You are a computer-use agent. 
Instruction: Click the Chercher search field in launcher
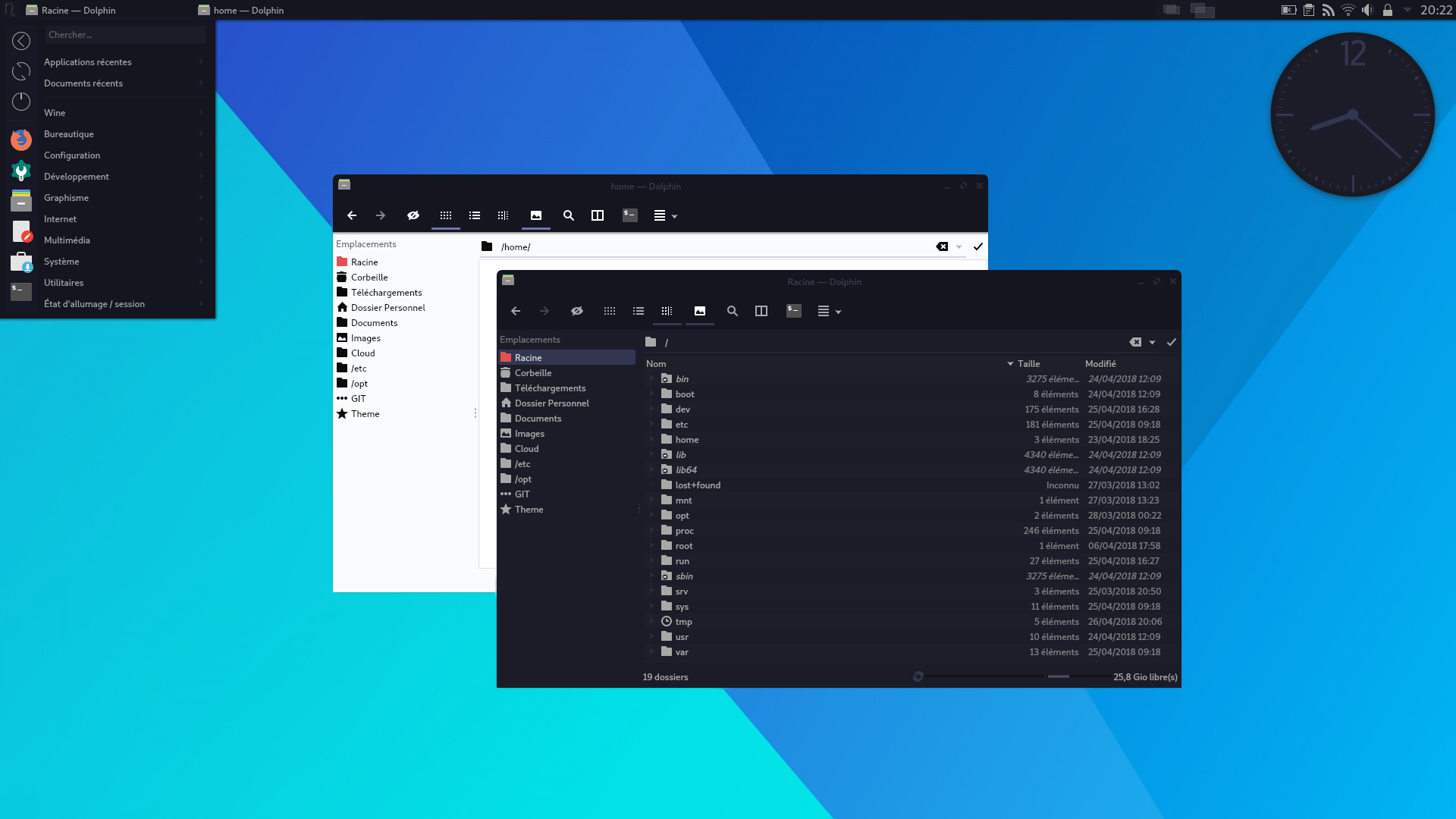(125, 35)
